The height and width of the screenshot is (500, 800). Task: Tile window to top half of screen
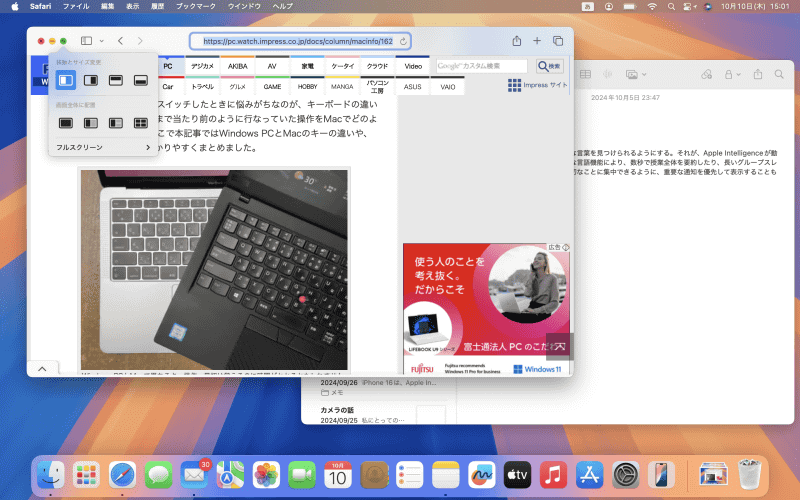click(116, 80)
